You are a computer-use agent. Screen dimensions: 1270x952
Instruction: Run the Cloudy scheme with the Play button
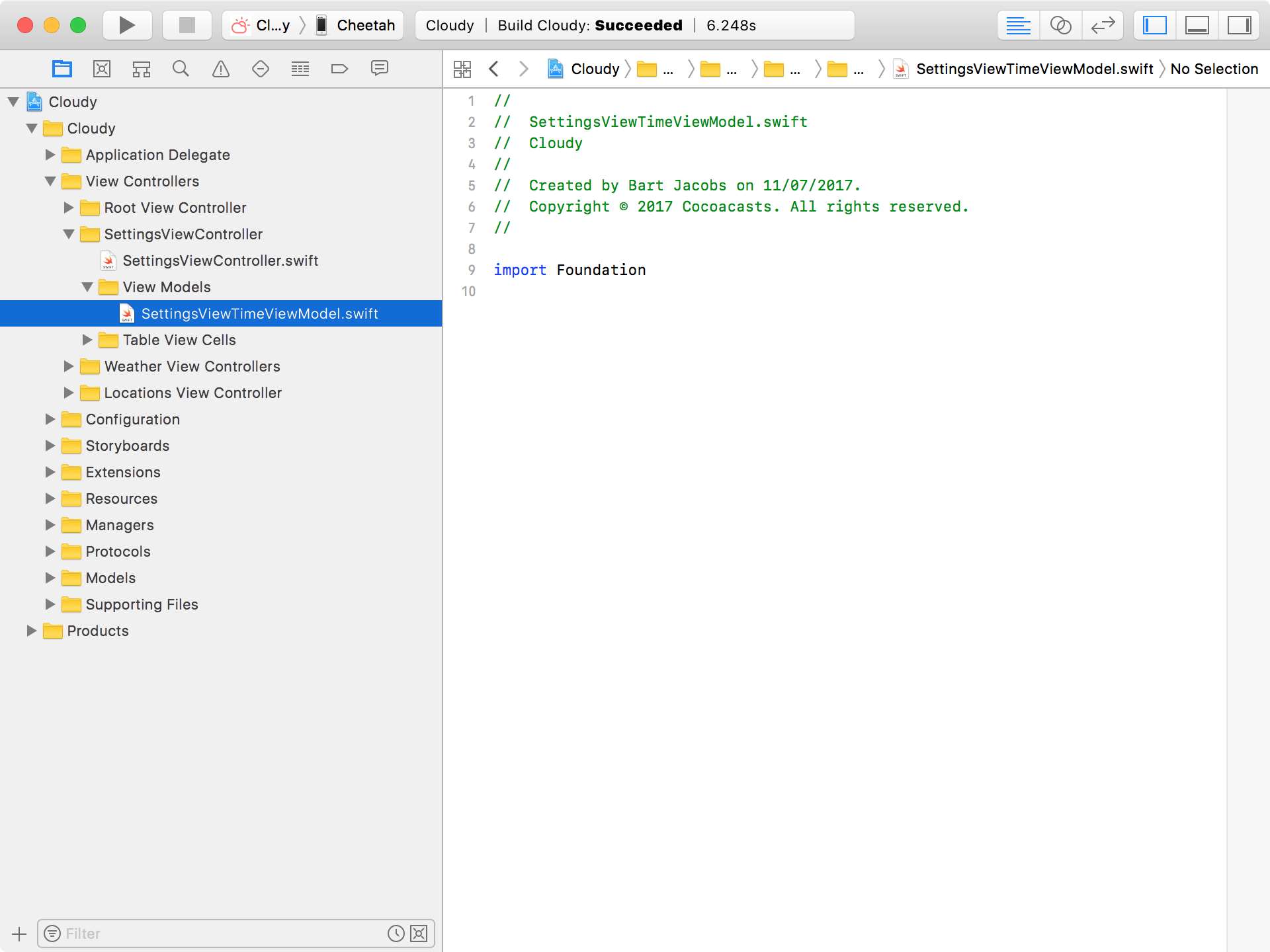(x=127, y=25)
